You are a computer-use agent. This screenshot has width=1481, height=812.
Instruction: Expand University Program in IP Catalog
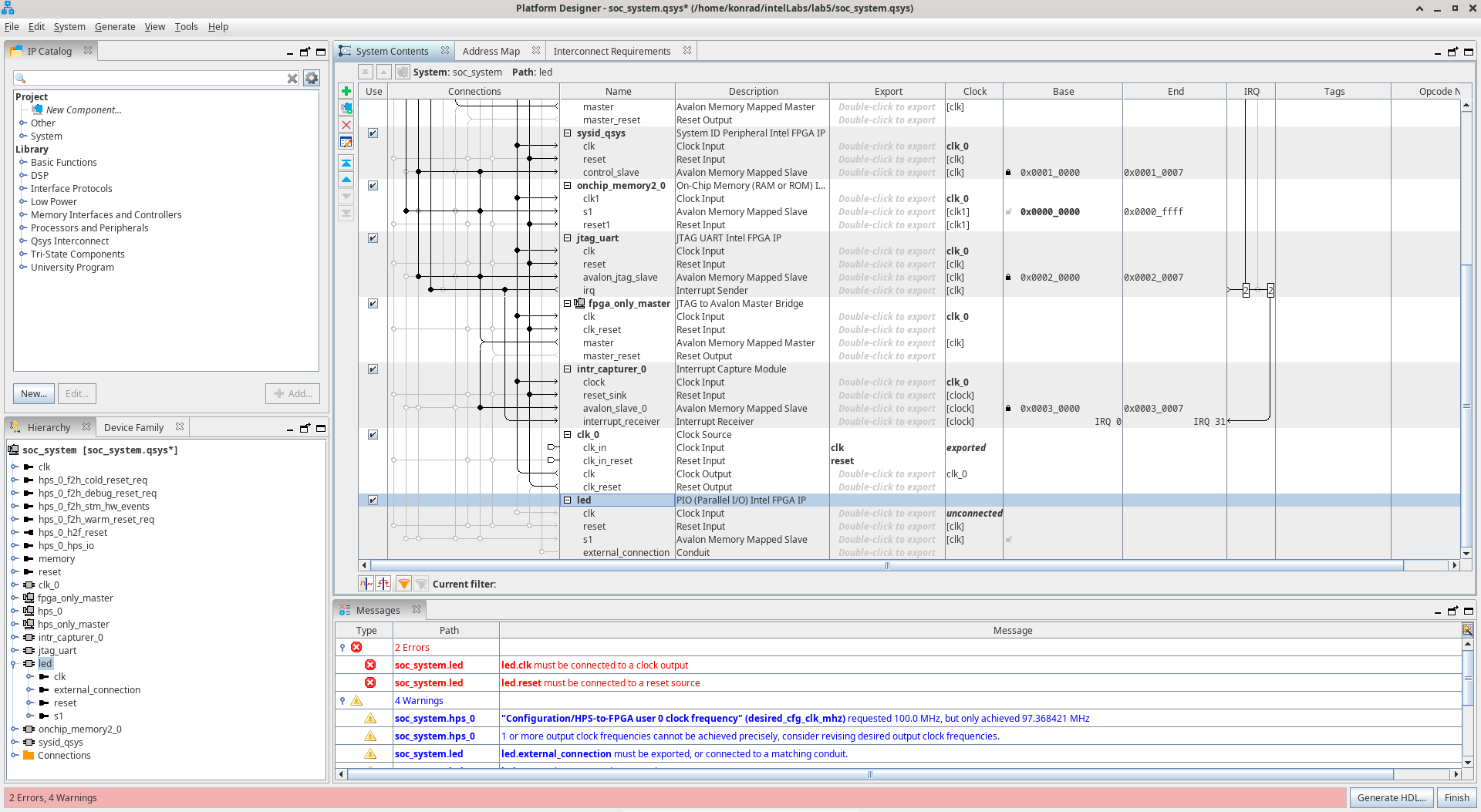pyautogui.click(x=23, y=268)
